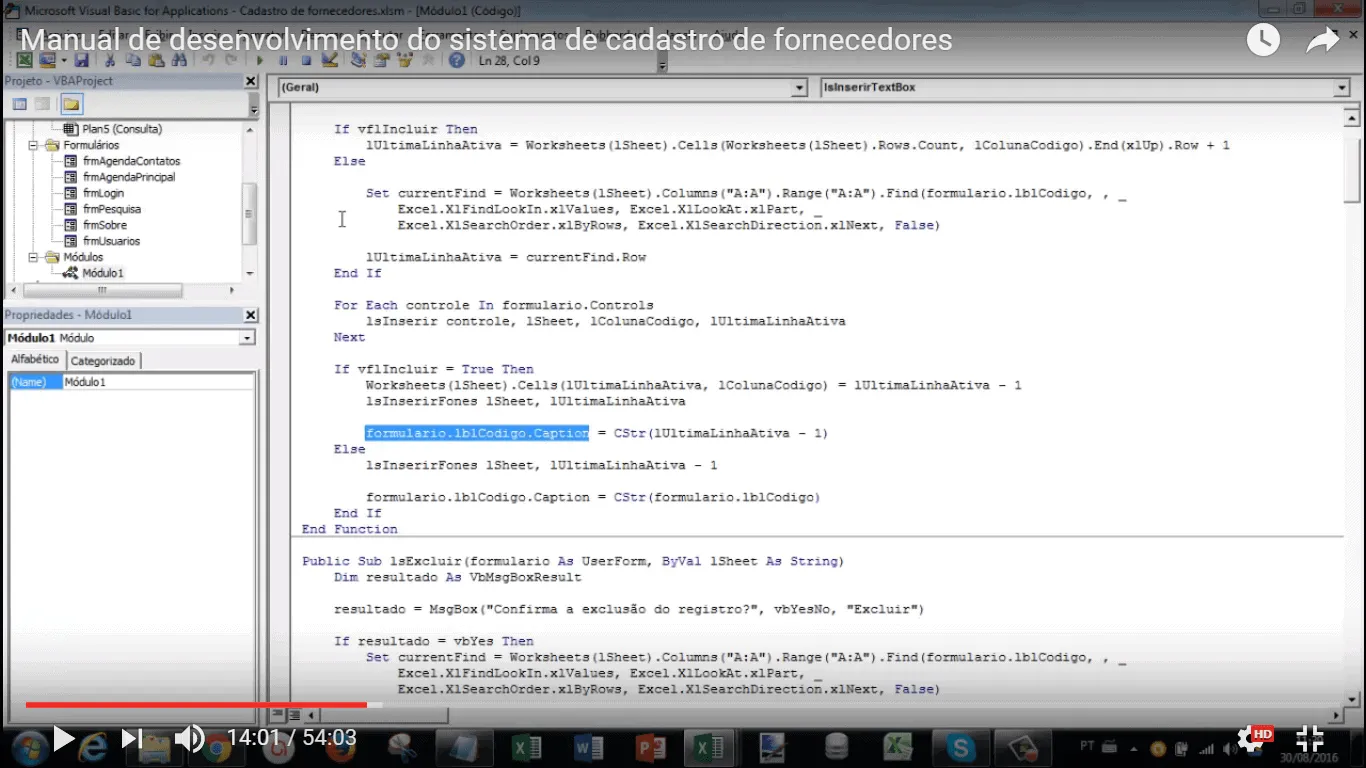Click the Break pause icon in the toolbar
Image resolution: width=1366 pixels, height=768 pixels.
point(283,61)
